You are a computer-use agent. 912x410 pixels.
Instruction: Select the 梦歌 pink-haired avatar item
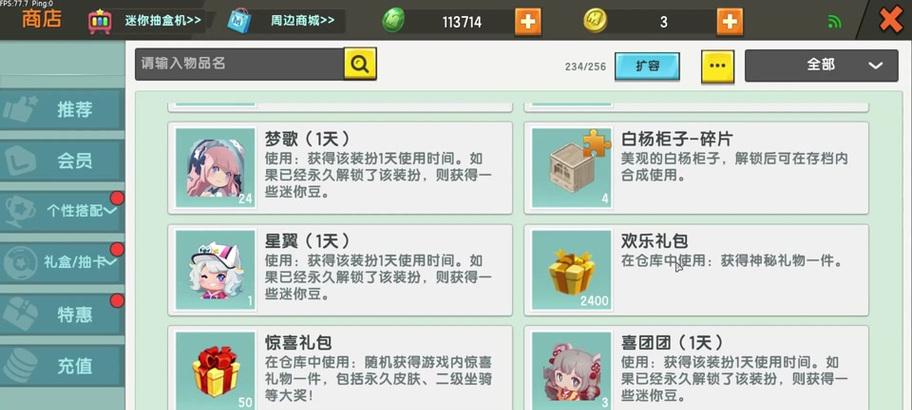point(215,167)
